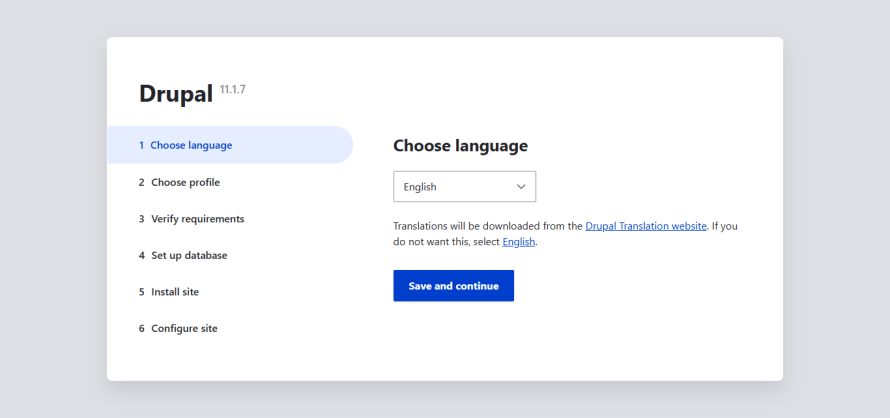Select step 5 Install site
890x418 pixels.
(x=169, y=292)
